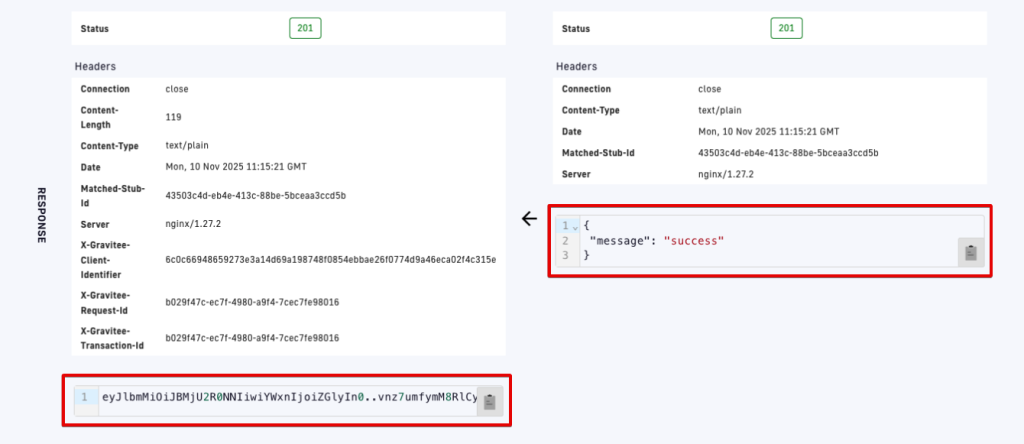Select left panel Date header value
The image size is (1024, 444).
(236, 167)
